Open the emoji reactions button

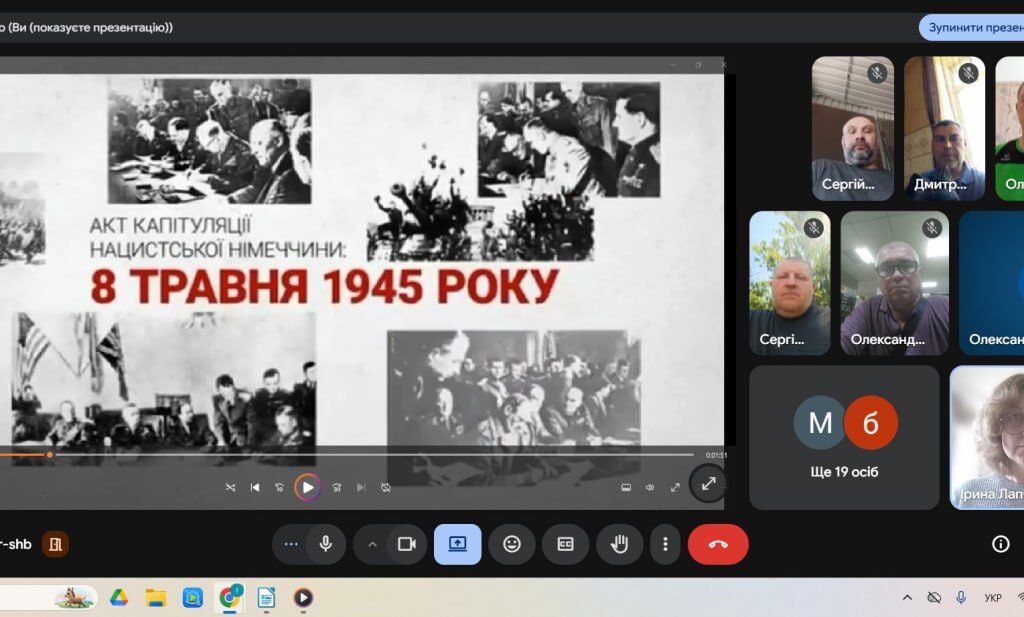pyautogui.click(x=512, y=544)
